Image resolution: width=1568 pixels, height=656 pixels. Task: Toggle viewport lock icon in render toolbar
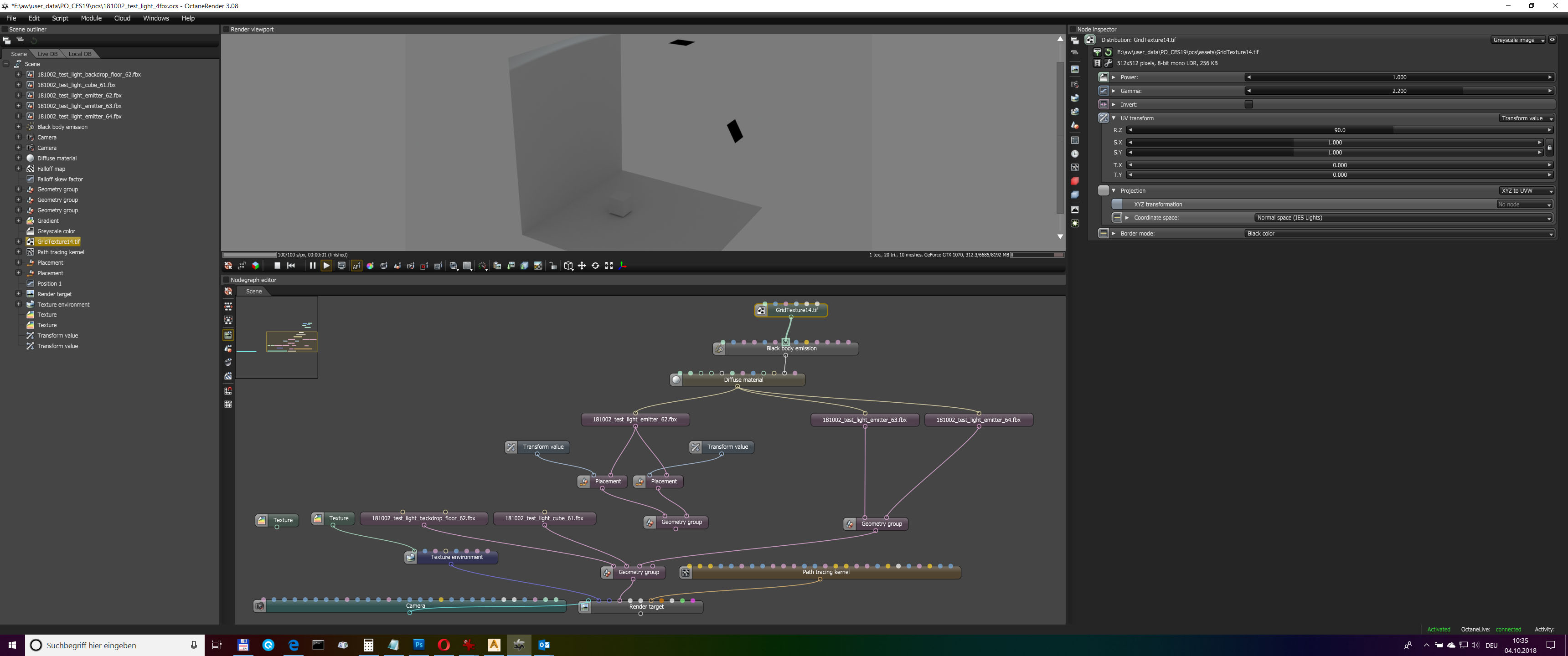point(553,266)
